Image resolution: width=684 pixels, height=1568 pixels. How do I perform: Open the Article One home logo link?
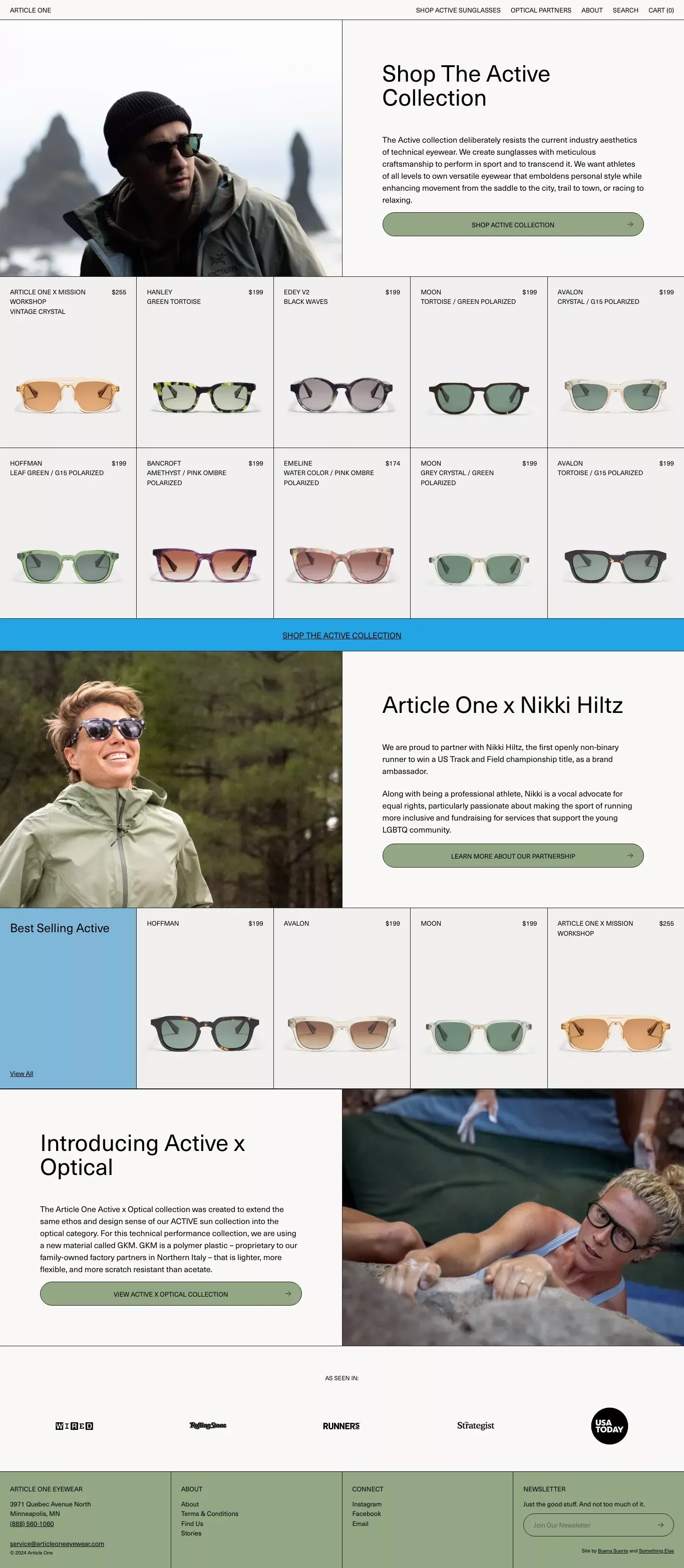[31, 11]
